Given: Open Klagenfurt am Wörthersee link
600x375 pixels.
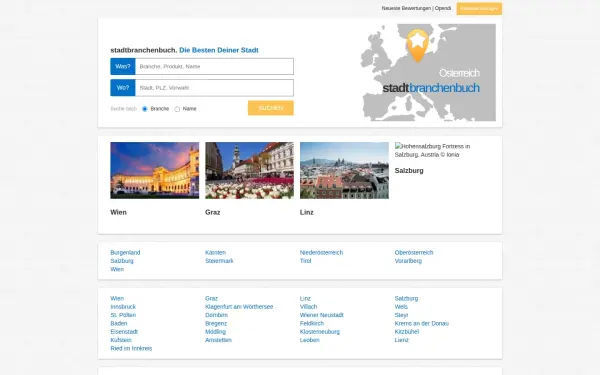Looking at the screenshot, I should [x=239, y=307].
